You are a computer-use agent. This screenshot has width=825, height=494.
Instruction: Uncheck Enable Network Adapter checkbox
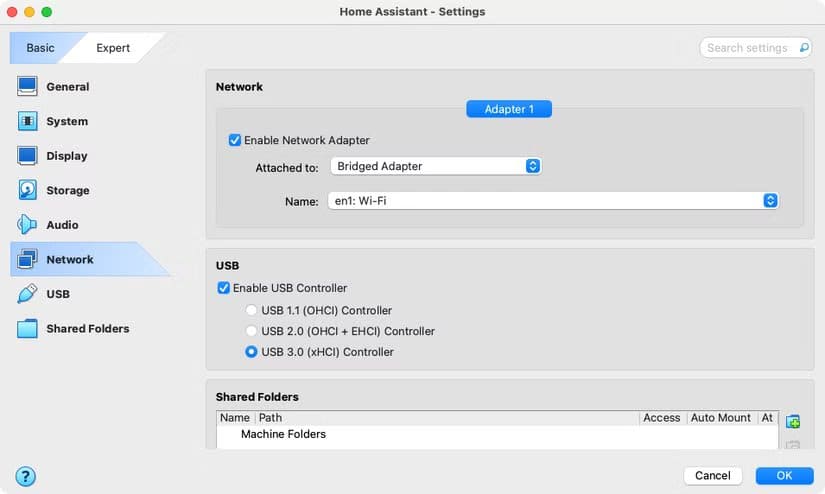point(235,141)
